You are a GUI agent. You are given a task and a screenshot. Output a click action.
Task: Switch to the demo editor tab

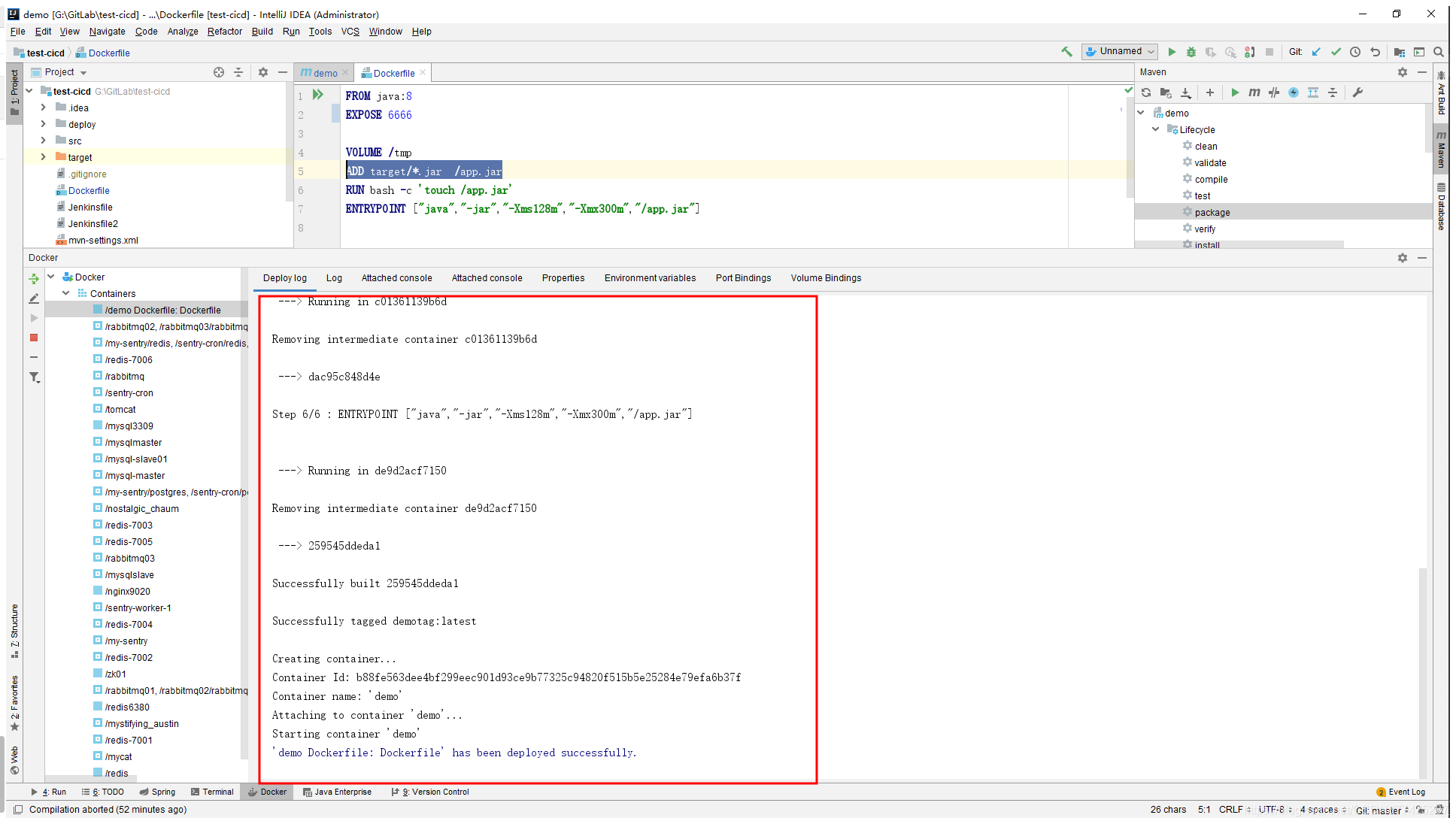pyautogui.click(x=325, y=73)
